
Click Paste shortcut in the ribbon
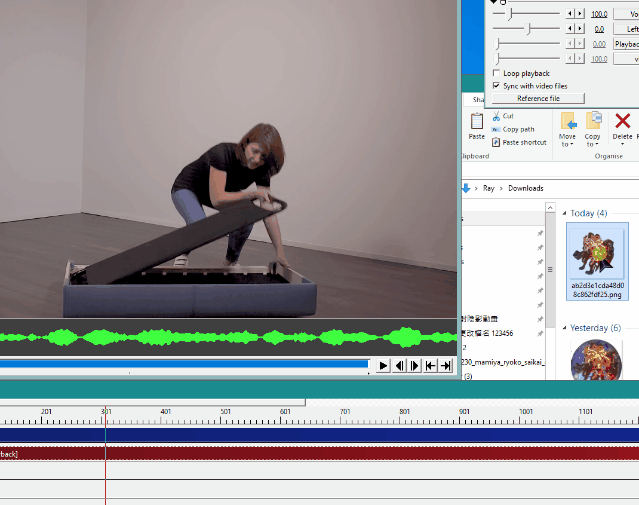click(519, 142)
